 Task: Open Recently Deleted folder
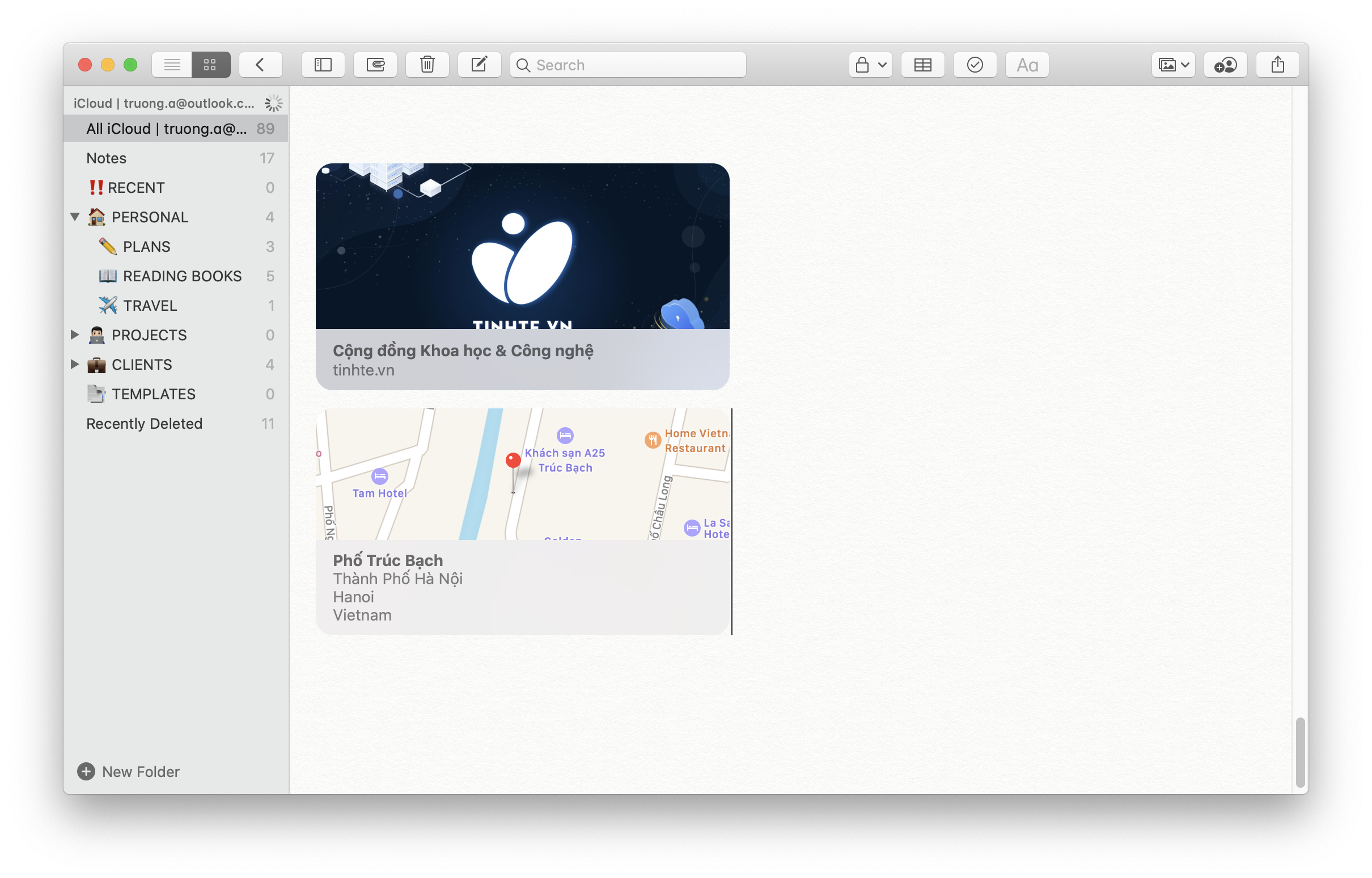pyautogui.click(x=176, y=424)
